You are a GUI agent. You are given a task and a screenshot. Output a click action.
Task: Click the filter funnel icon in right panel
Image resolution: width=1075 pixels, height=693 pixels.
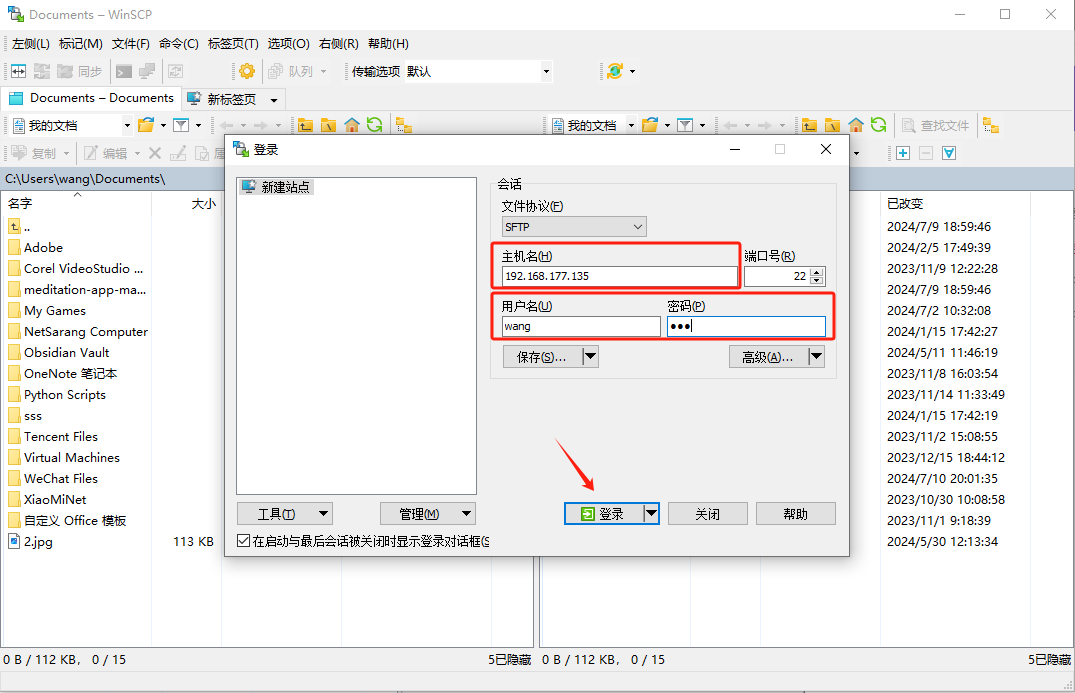(685, 125)
